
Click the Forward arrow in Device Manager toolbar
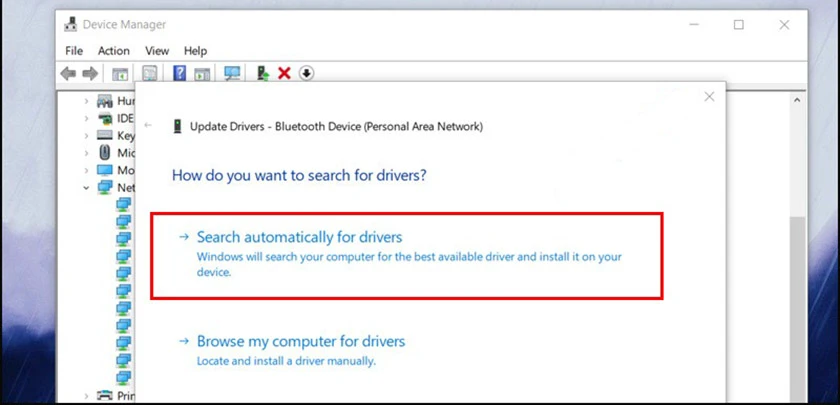coord(90,73)
